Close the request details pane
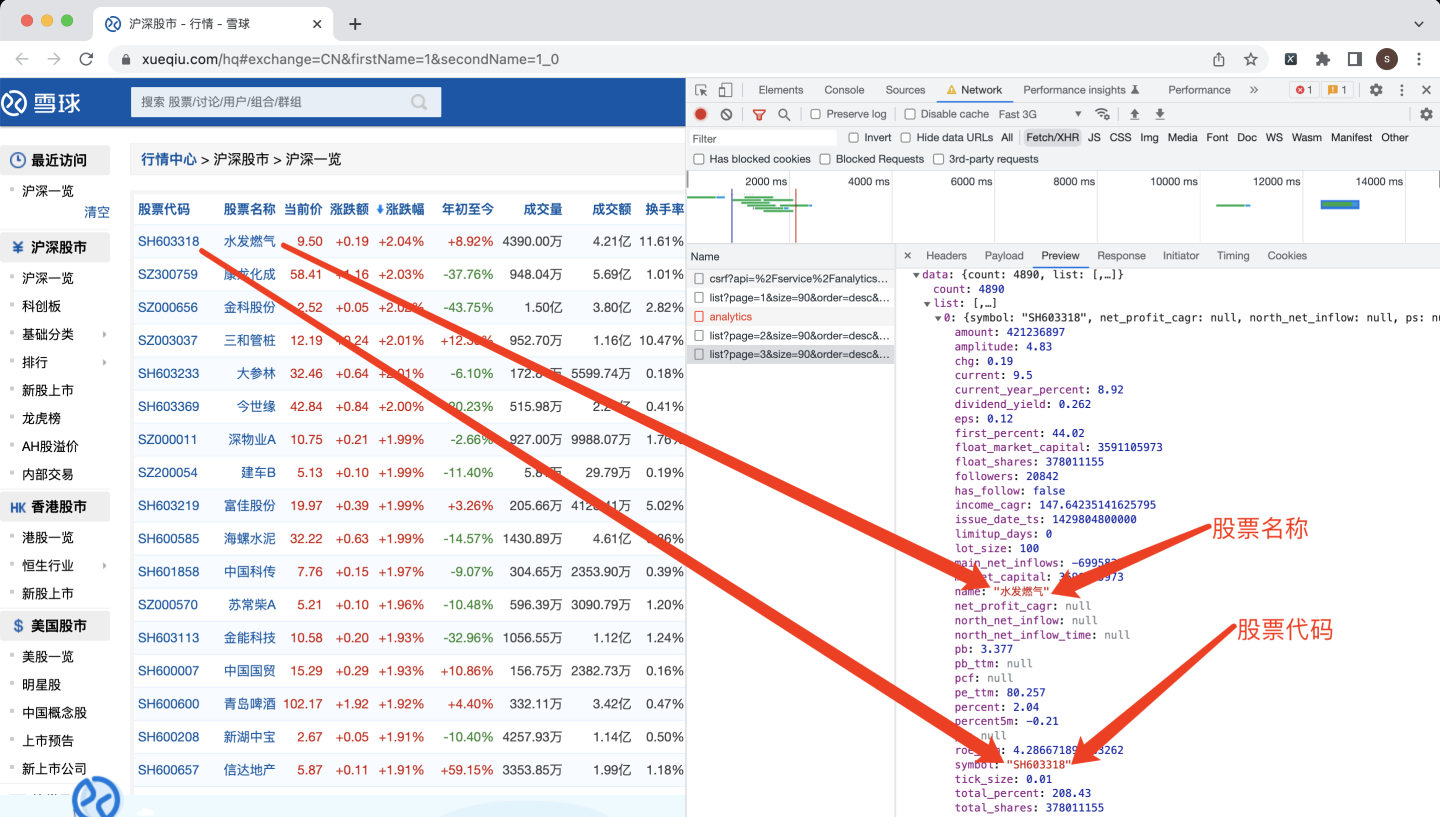 coord(907,255)
